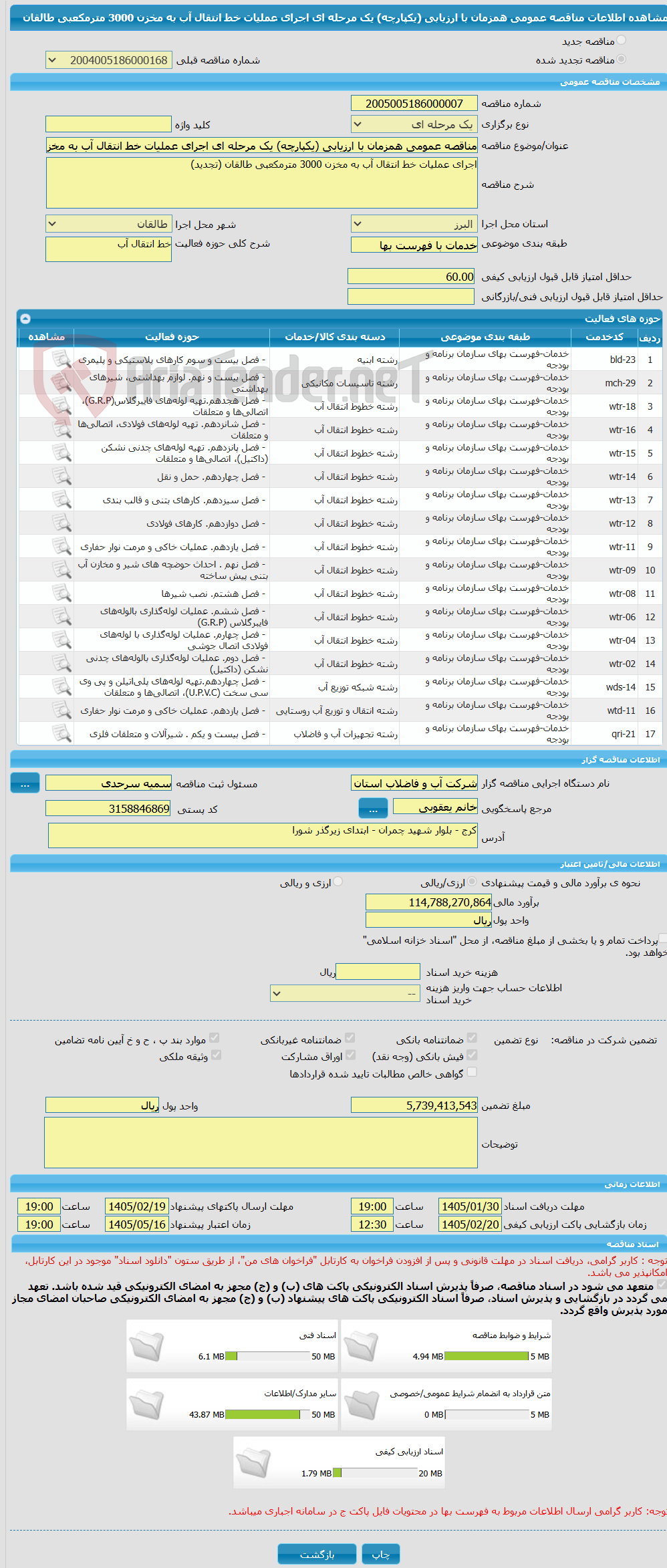Click the چاپ button
The width and height of the screenshot is (667, 1568).
click(381, 1554)
